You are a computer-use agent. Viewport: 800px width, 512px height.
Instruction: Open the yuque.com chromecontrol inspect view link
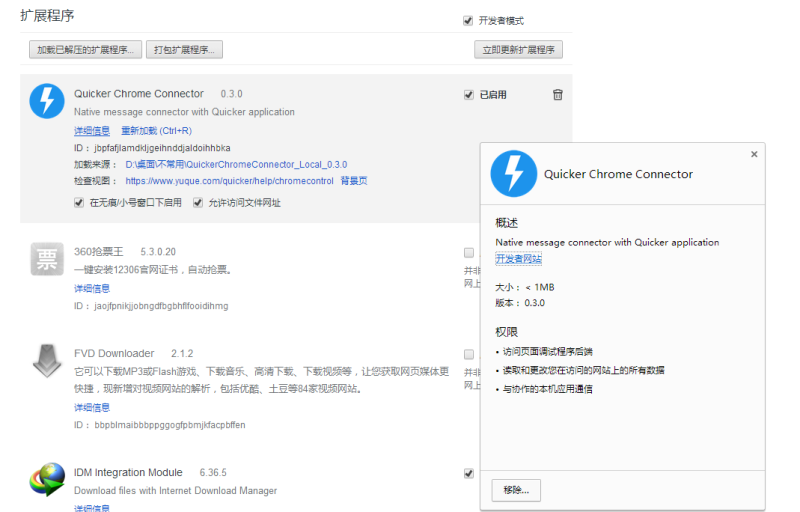click(x=230, y=181)
